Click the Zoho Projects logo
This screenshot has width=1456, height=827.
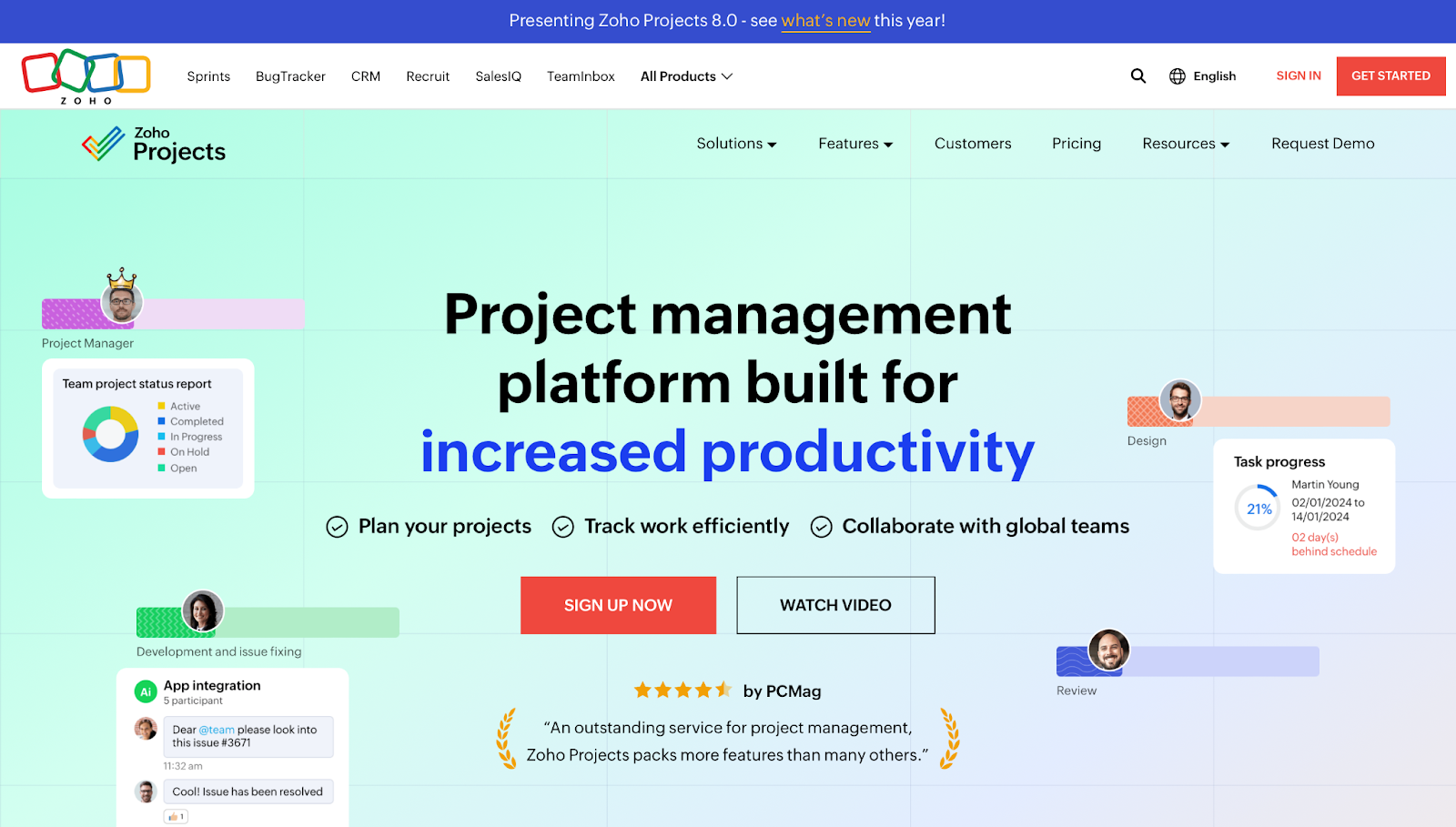tap(152, 143)
